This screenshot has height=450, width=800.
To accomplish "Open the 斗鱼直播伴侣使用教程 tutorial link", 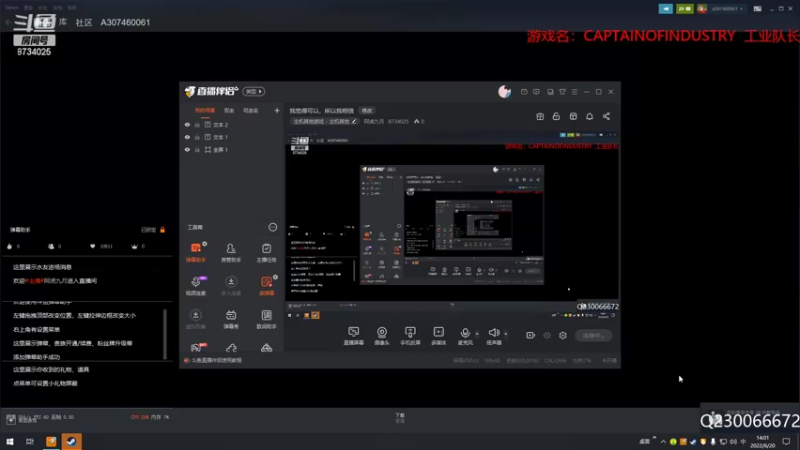I will coord(216,360).
